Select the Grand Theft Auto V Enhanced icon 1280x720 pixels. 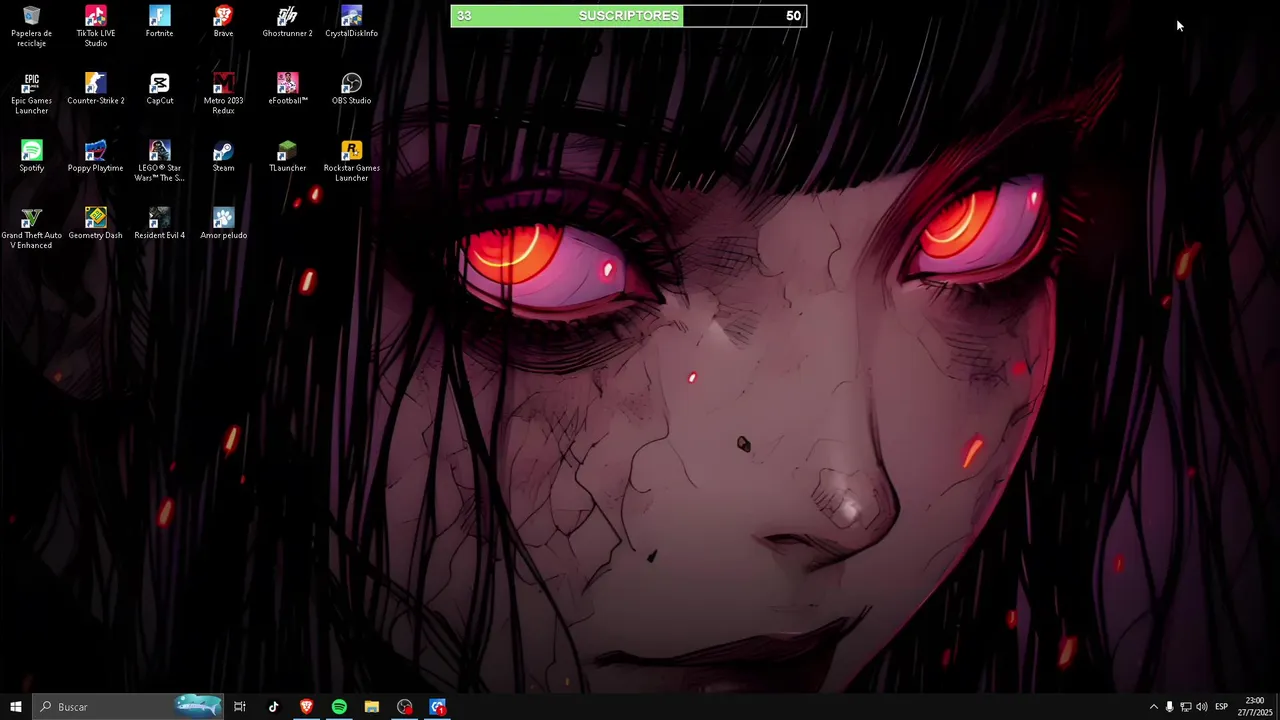coord(31,227)
